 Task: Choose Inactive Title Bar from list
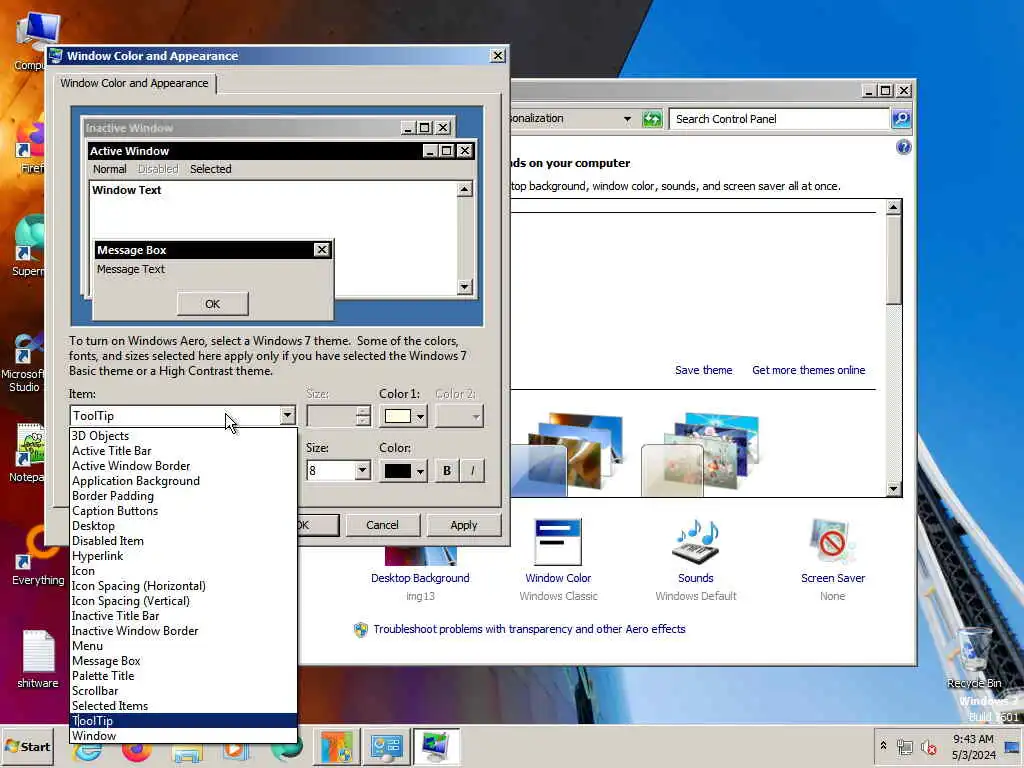(x=183, y=616)
